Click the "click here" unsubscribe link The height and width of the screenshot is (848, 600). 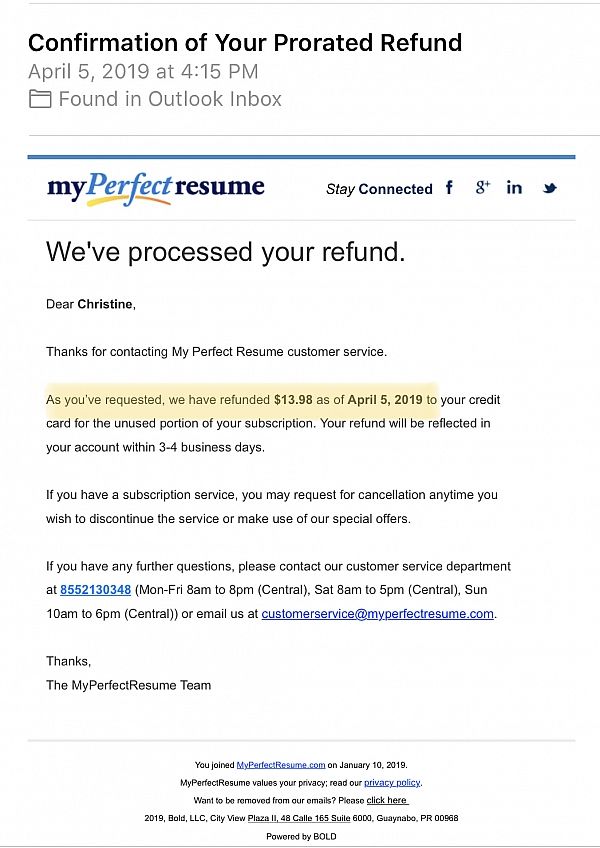click(387, 800)
